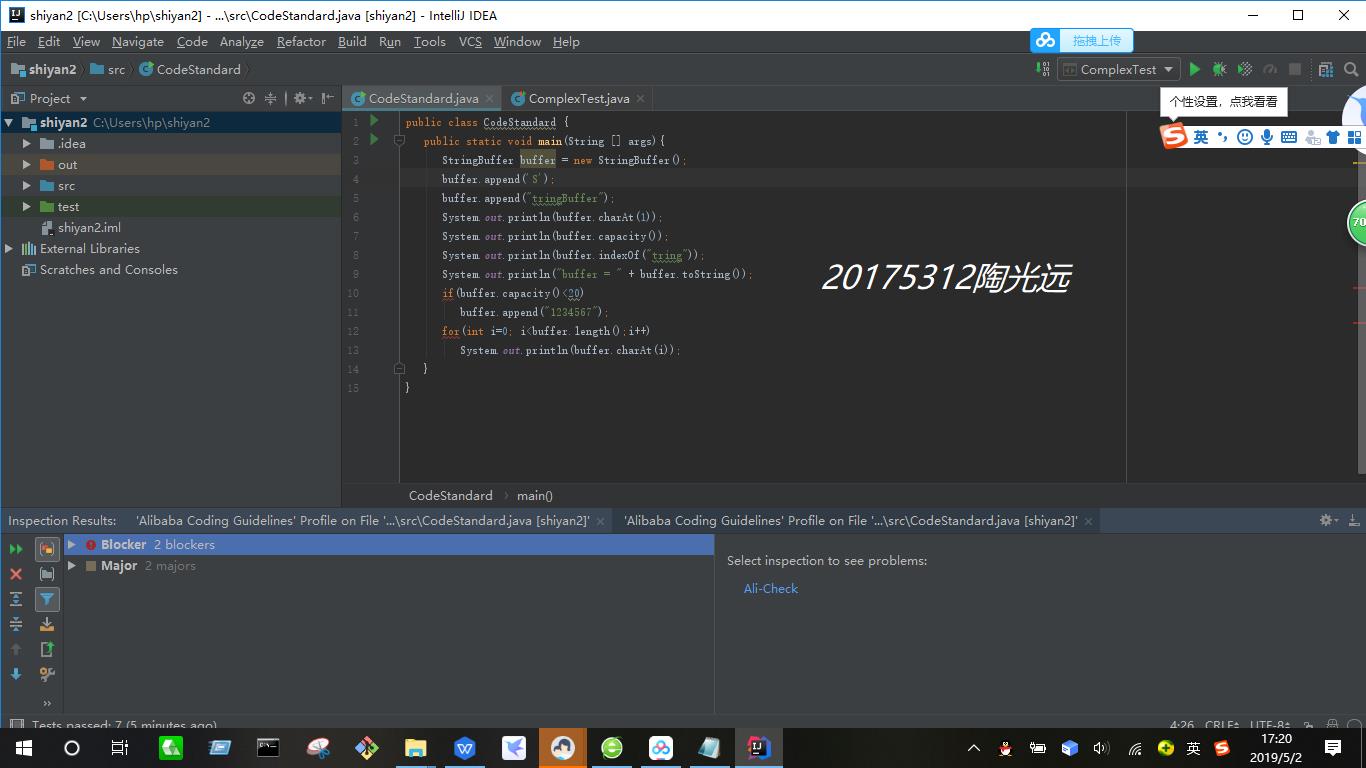This screenshot has width=1366, height=768.
Task: Click the 拖拽上传 upload button
Action: [x=1082, y=40]
